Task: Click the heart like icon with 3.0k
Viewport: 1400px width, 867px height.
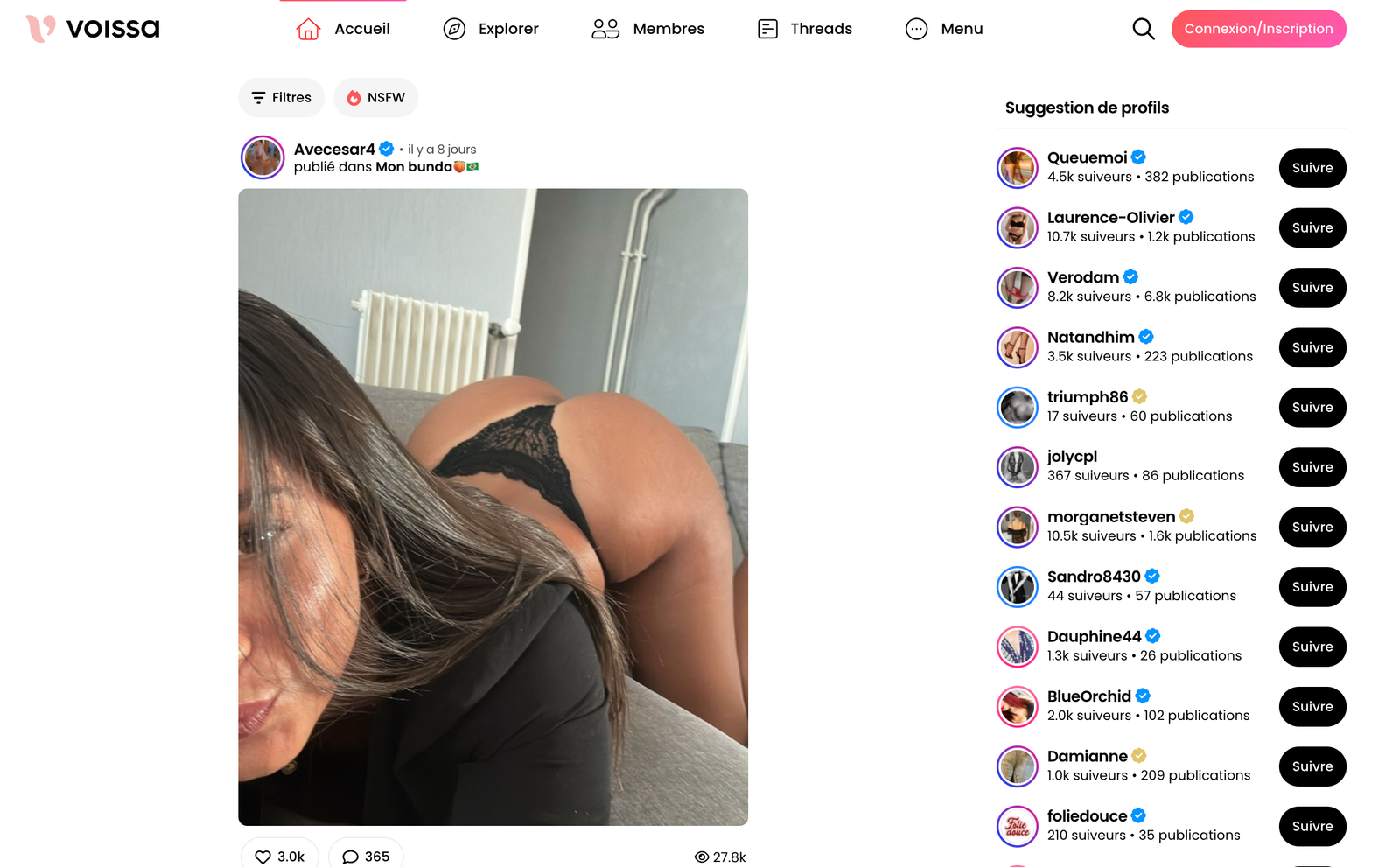Action: pos(262,857)
